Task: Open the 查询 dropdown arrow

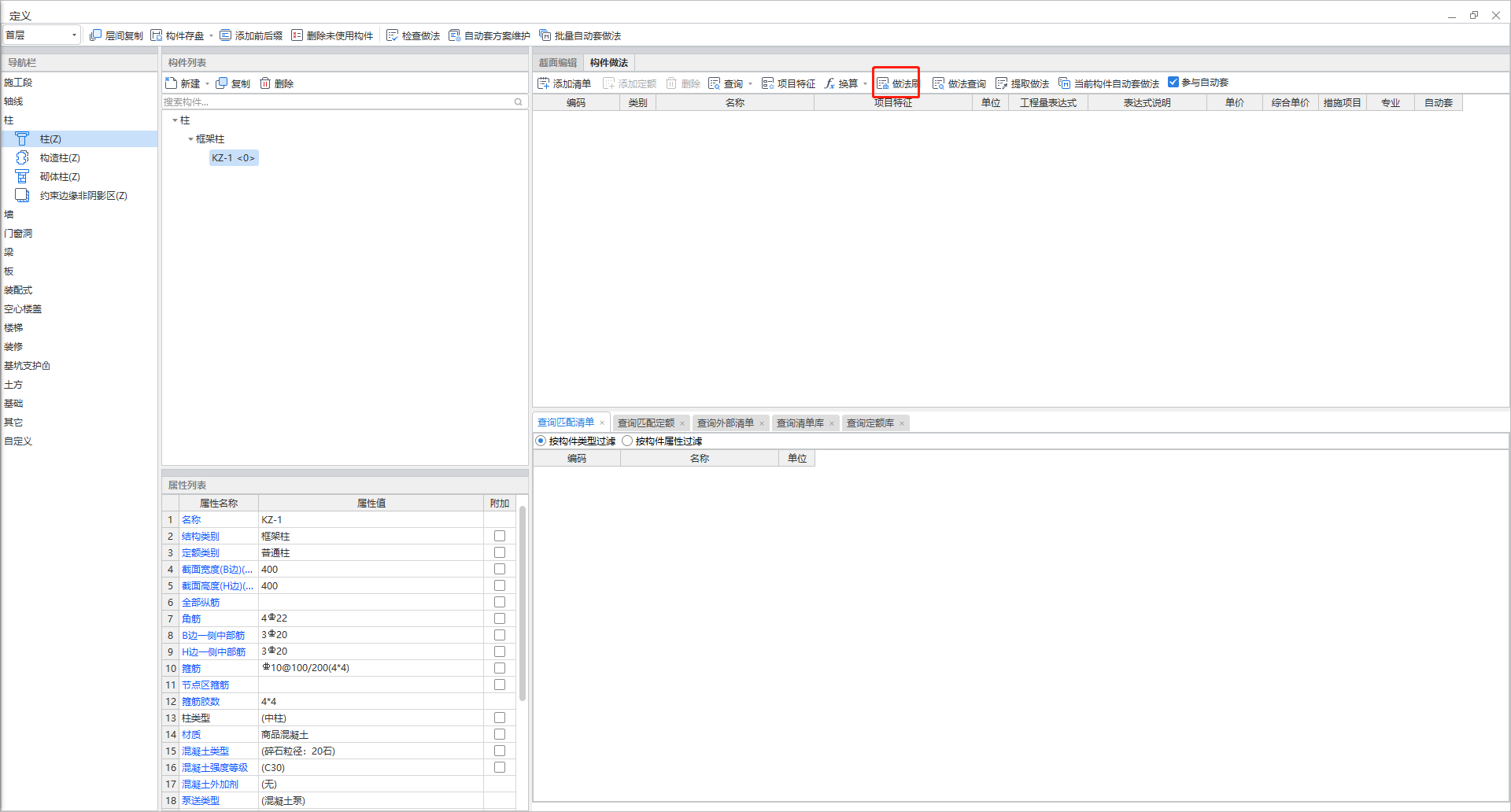Action: coord(750,83)
